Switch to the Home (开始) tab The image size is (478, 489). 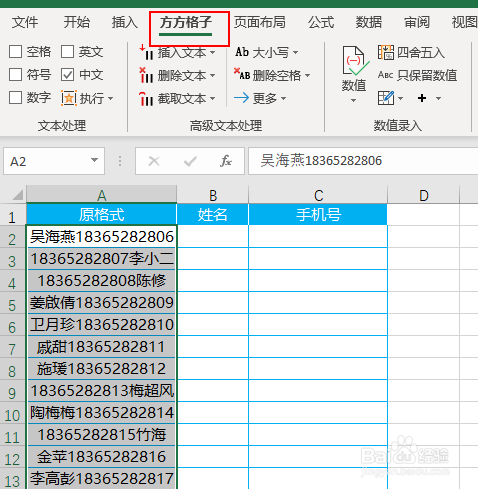click(x=77, y=23)
